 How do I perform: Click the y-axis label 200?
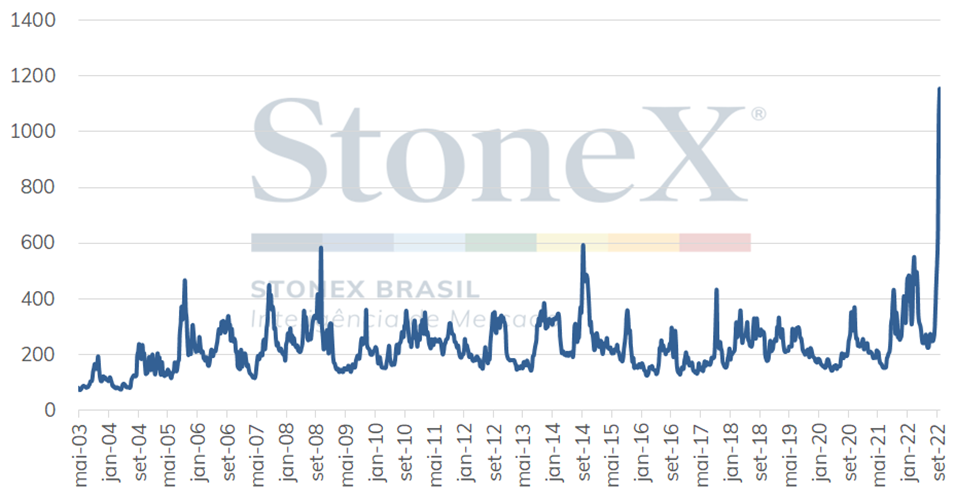point(38,354)
